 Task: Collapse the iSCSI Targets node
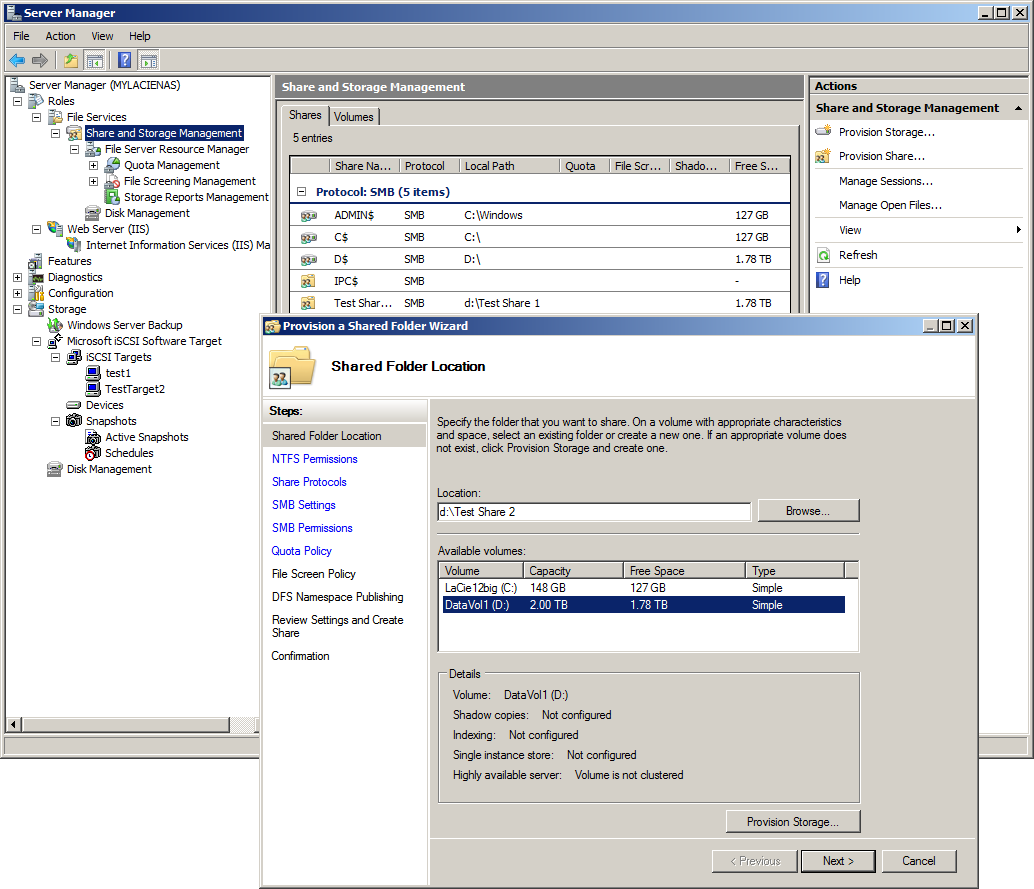[55, 357]
